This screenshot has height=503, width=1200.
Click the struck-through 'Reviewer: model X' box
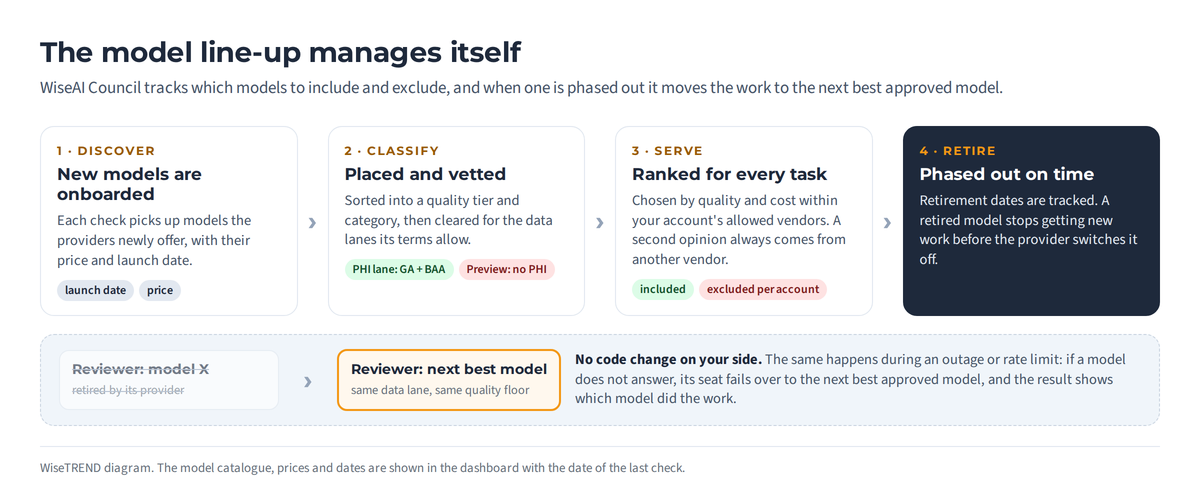pos(169,379)
